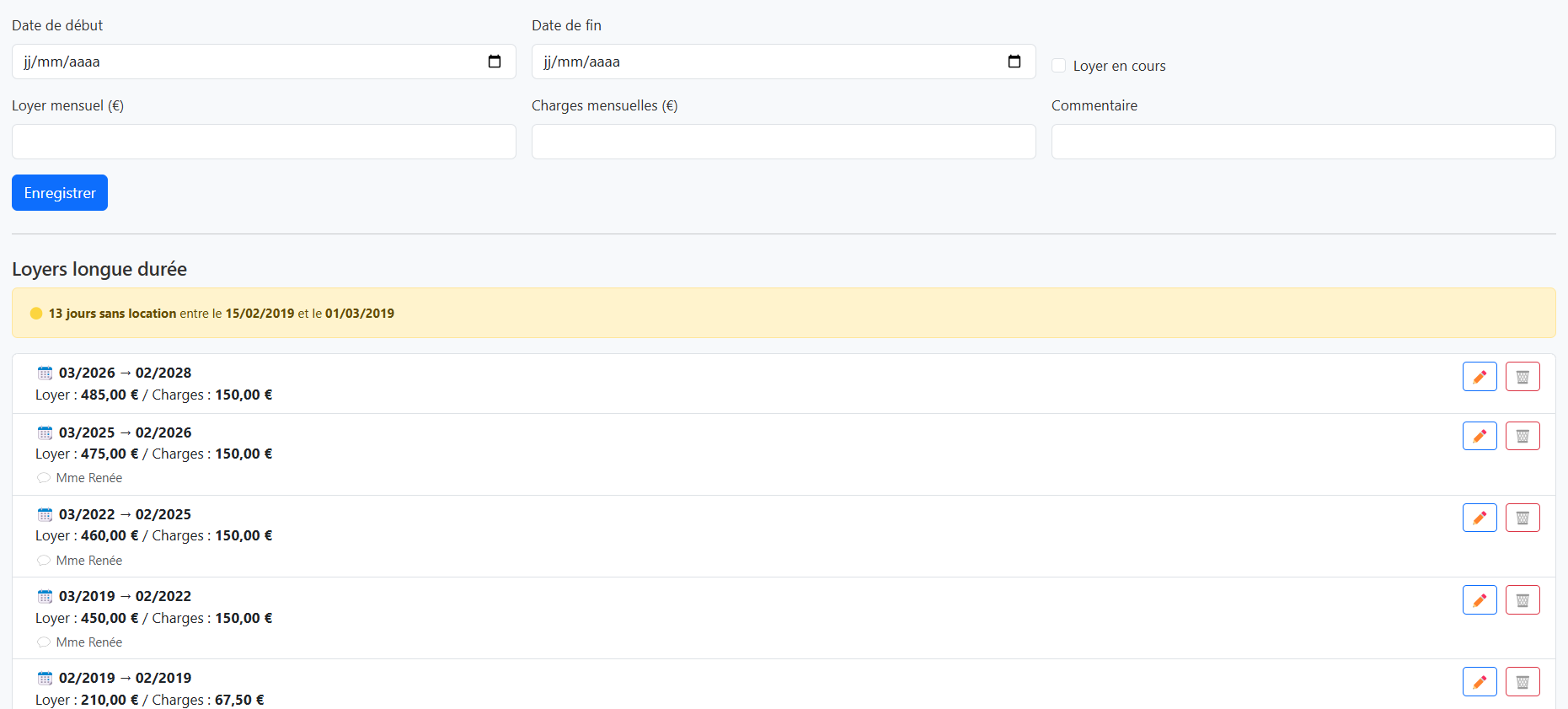Enable the Loyer en cours checkbox
The height and width of the screenshot is (709, 1568).
pyautogui.click(x=1059, y=66)
